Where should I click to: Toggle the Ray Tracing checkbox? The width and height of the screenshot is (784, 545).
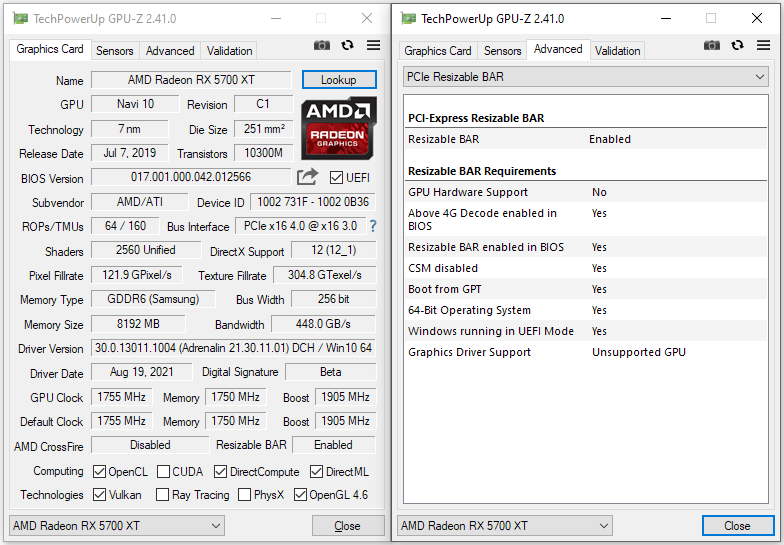162,494
